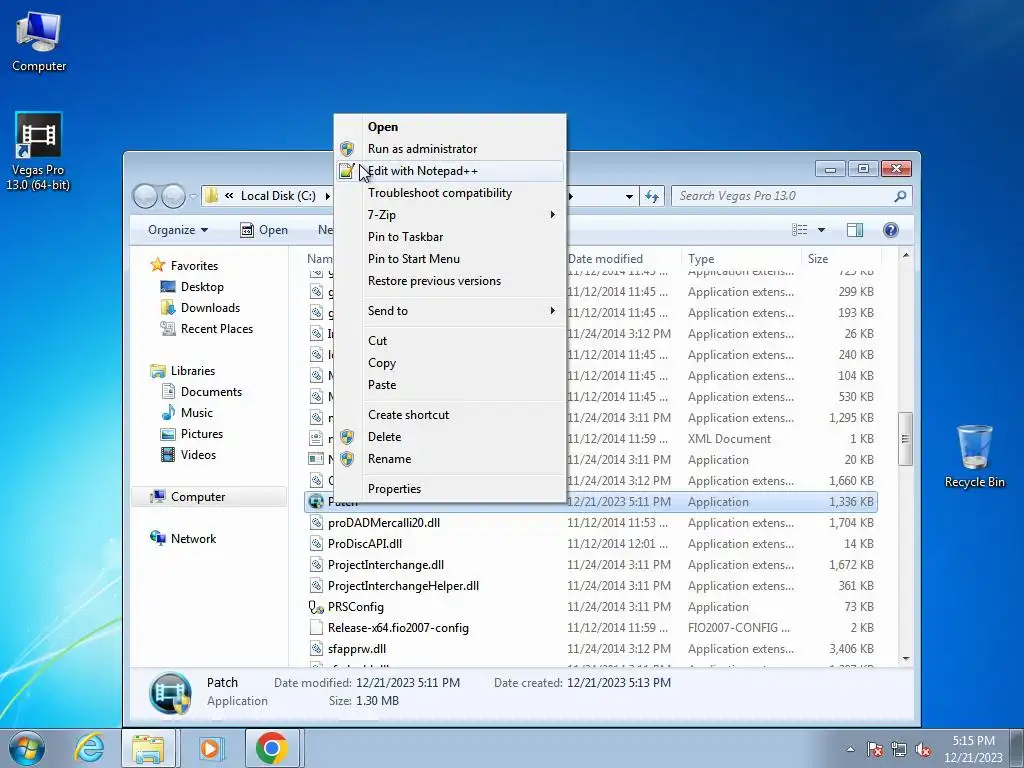This screenshot has height=768, width=1024.
Task: Select the PRSConfig application icon
Action: coord(316,607)
